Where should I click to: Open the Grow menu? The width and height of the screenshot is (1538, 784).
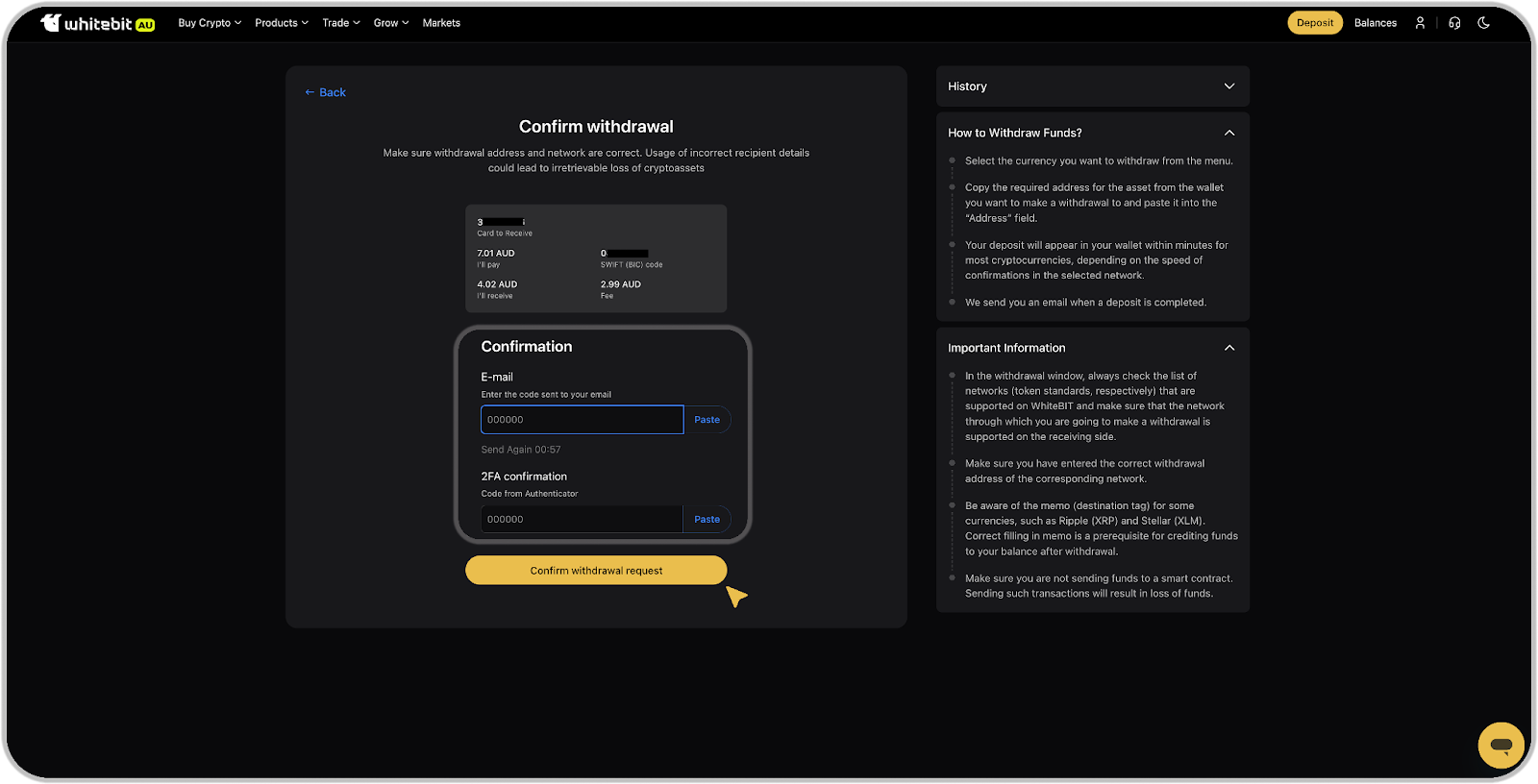pyautogui.click(x=391, y=23)
